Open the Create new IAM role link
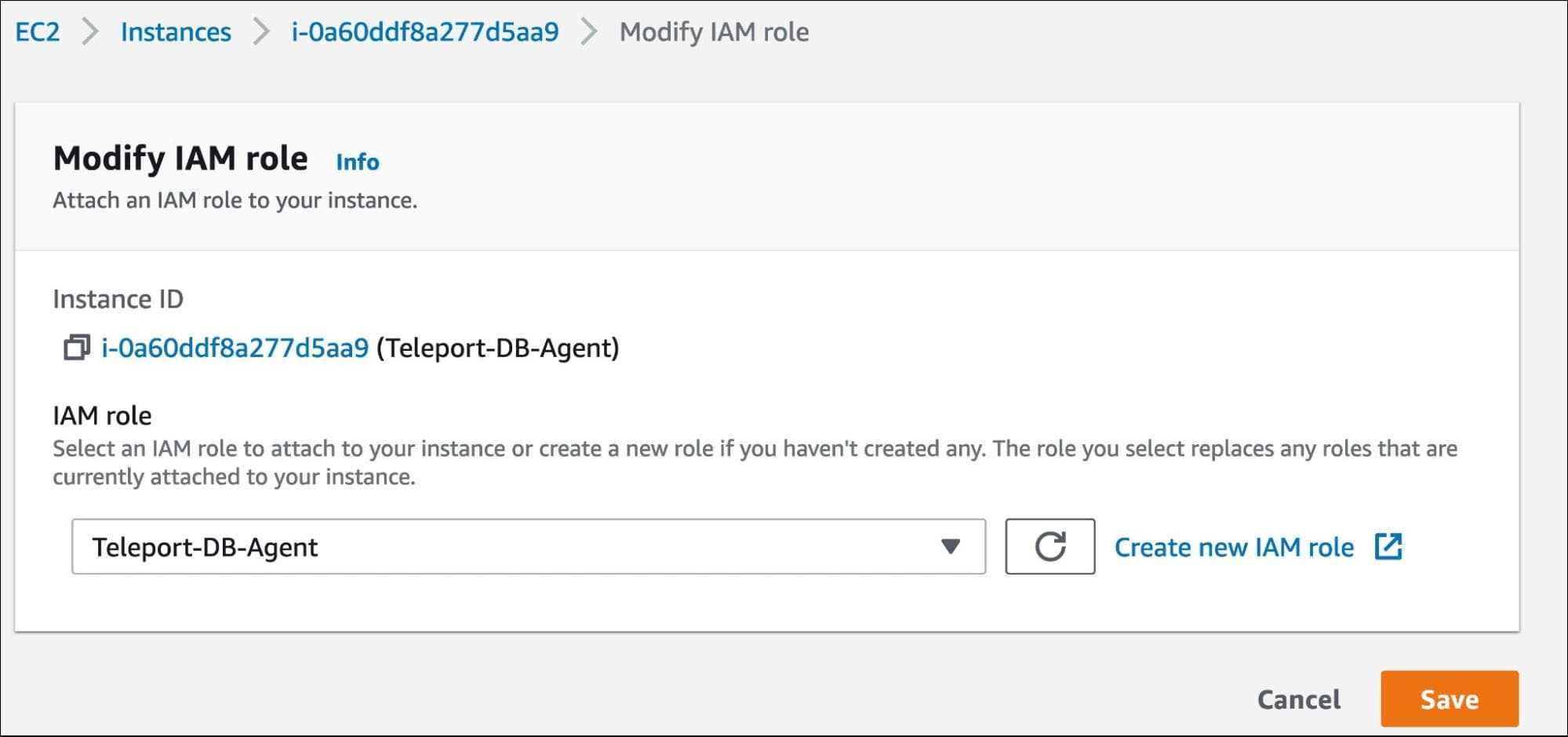This screenshot has height=737, width=1568. point(1233,547)
